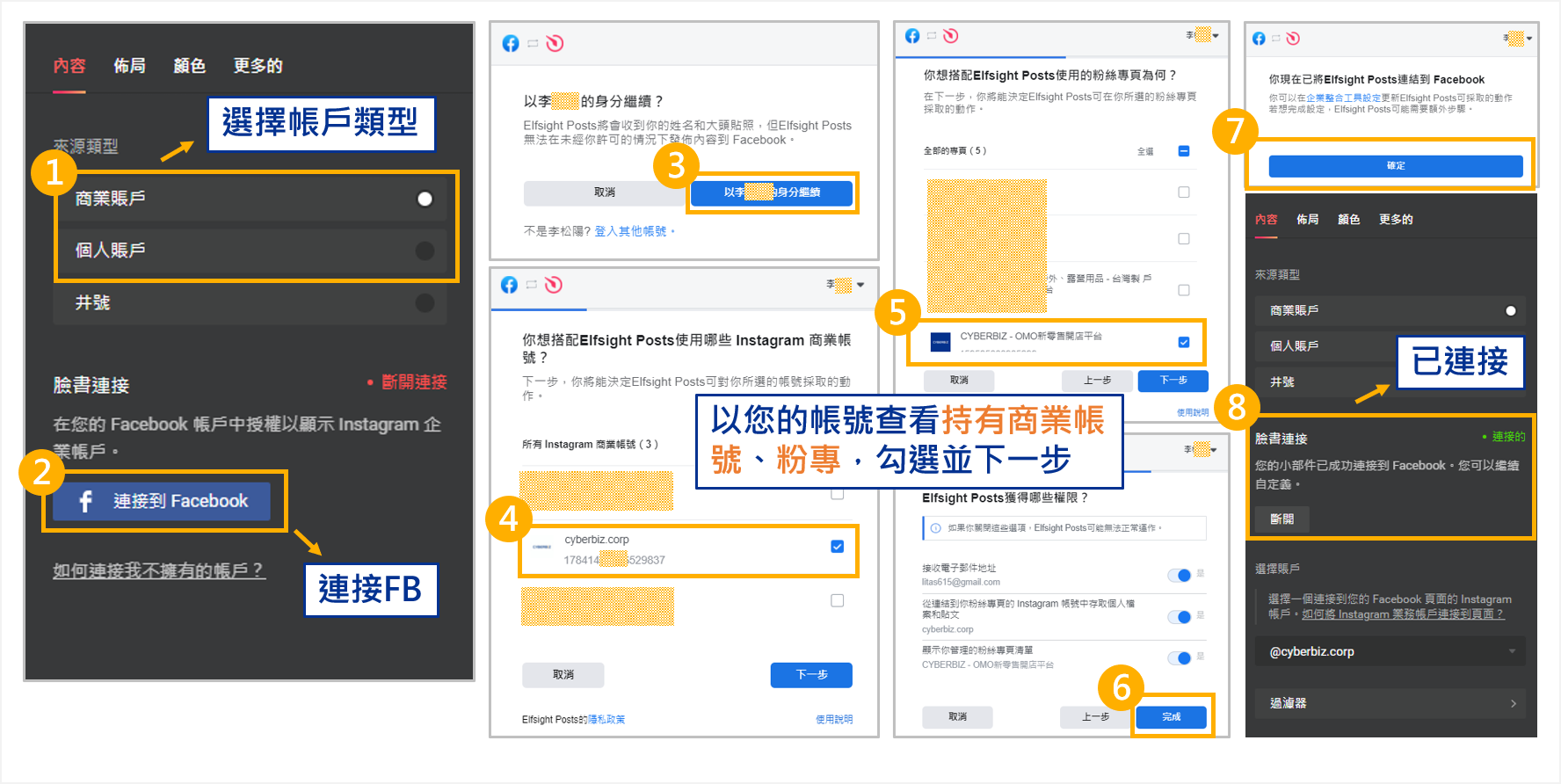Switch to 顏色 tab in large dark panel

[x=189, y=66]
